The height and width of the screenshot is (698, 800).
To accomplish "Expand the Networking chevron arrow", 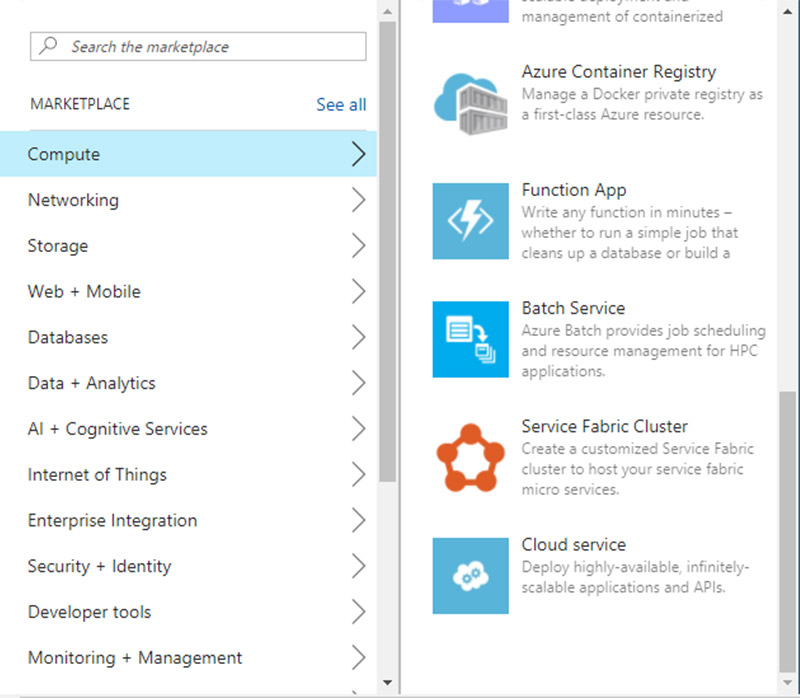I will tap(359, 200).
